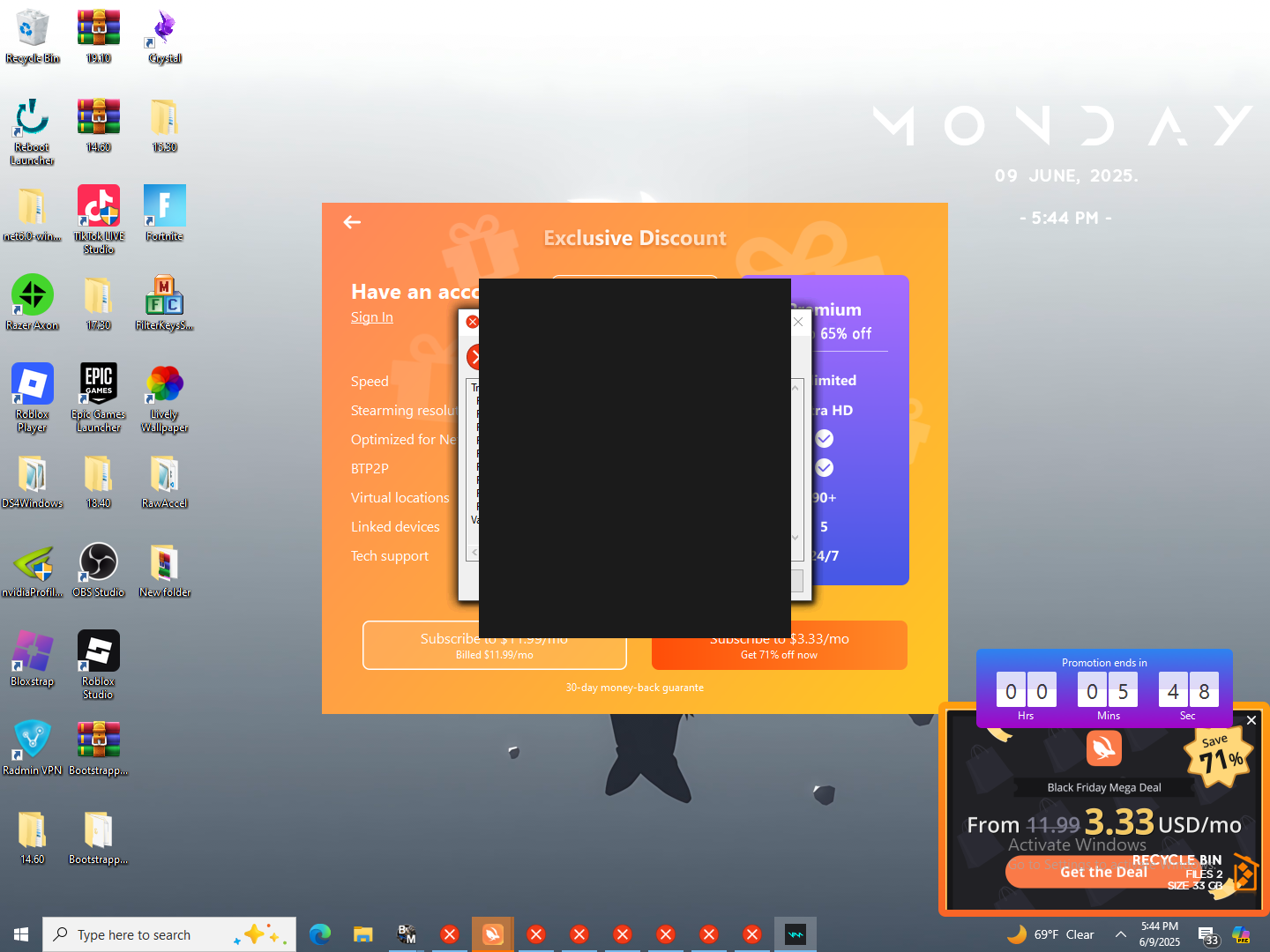Click the 30-day money-back guarantee text
This screenshot has height=952, width=1270.
[635, 688]
